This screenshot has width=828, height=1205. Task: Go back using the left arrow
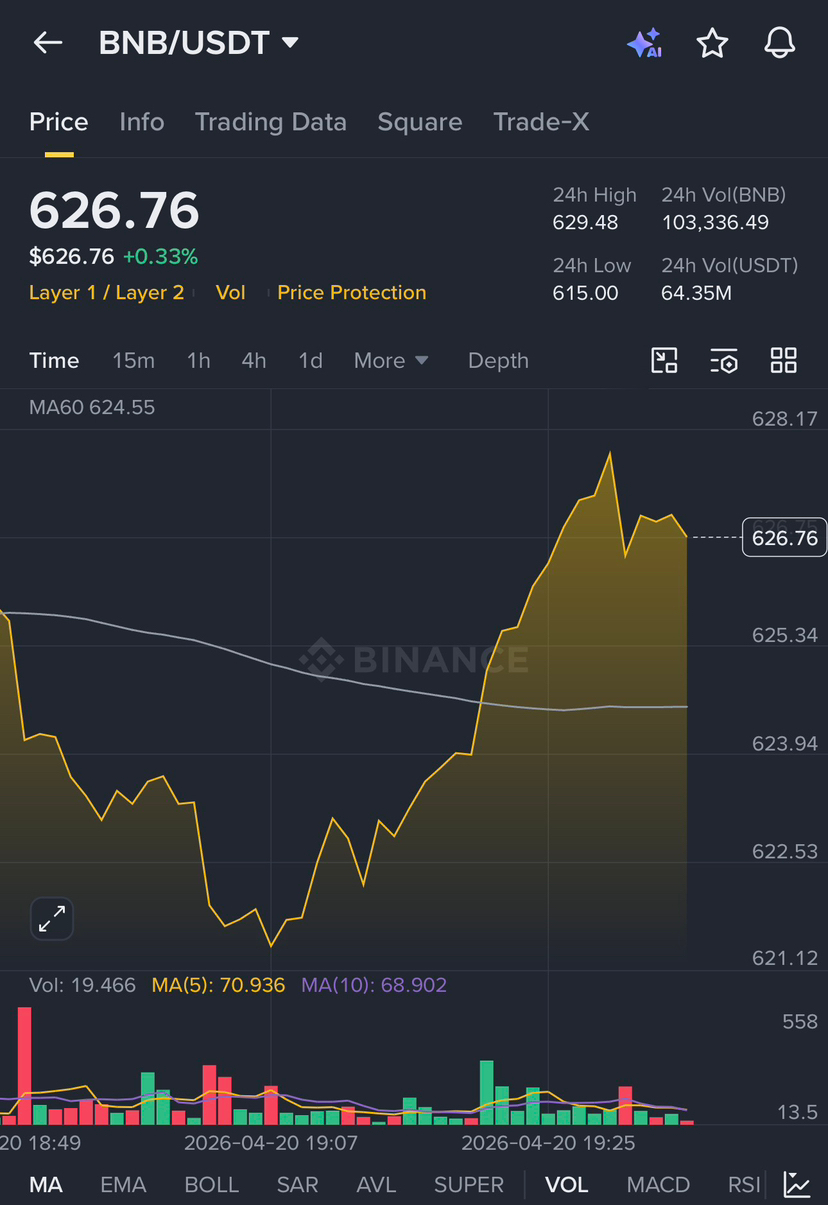point(47,42)
